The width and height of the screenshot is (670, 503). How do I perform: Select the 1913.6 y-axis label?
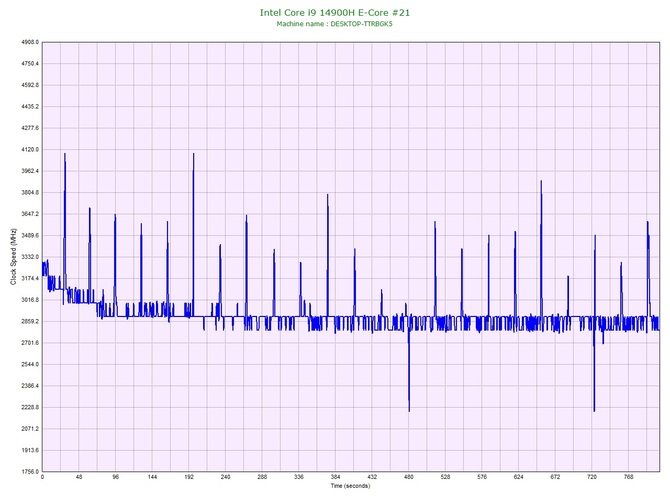click(x=30, y=450)
